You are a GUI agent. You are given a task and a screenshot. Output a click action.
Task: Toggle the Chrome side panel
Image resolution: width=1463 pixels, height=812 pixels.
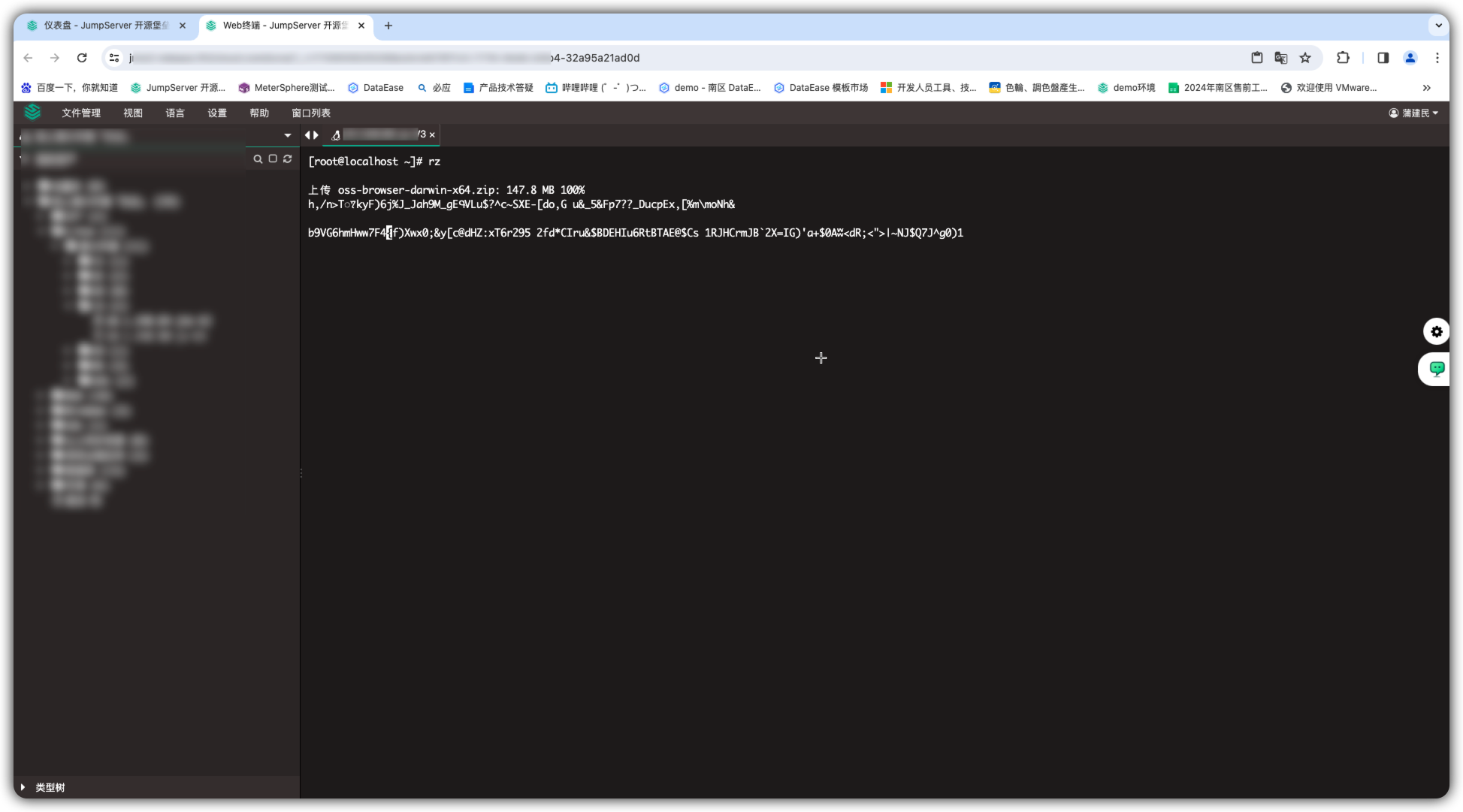tap(1383, 58)
